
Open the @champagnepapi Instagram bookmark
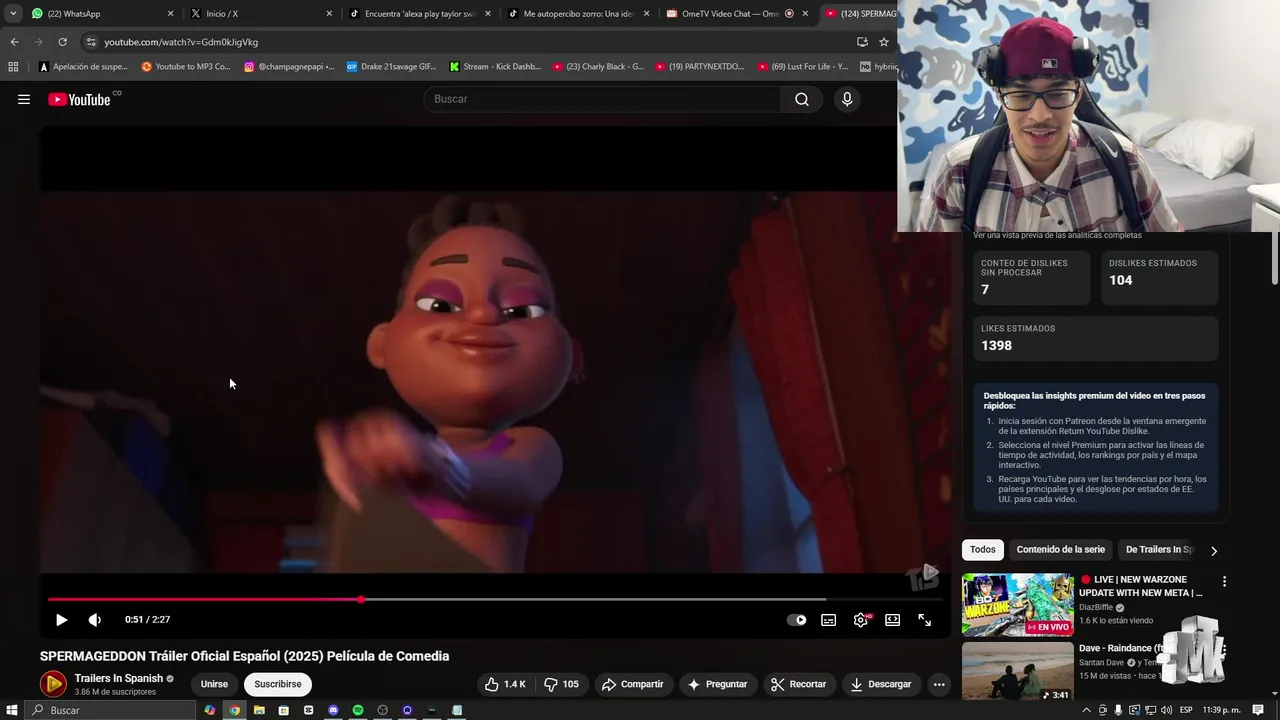click(x=289, y=67)
